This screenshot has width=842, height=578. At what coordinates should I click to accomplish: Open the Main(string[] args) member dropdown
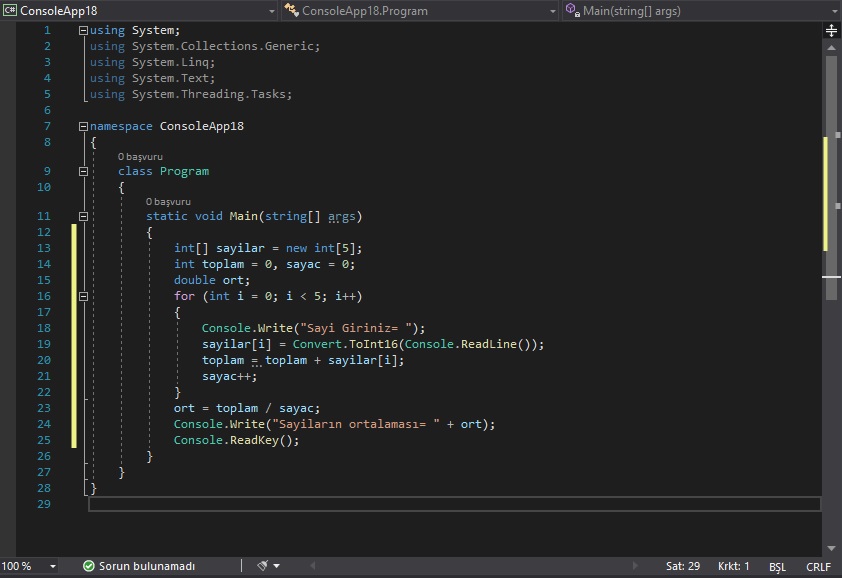834,11
